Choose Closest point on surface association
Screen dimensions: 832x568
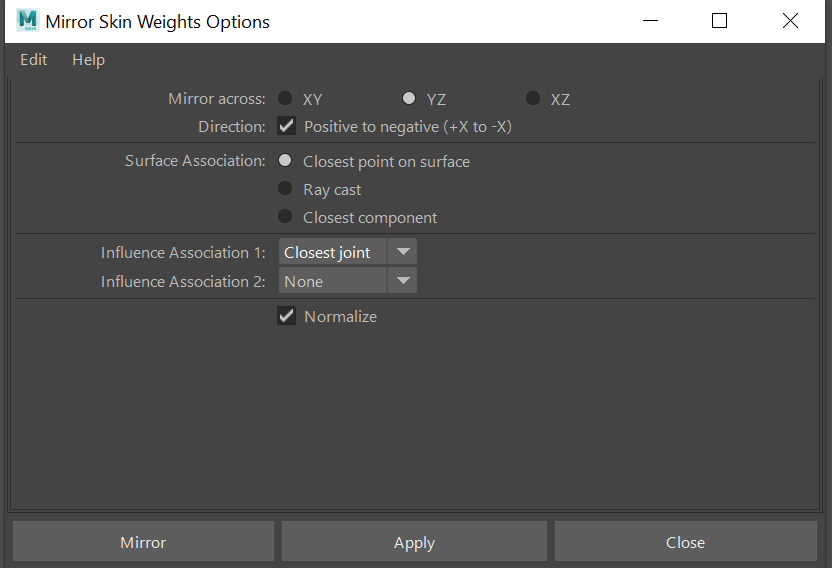[x=285, y=161]
